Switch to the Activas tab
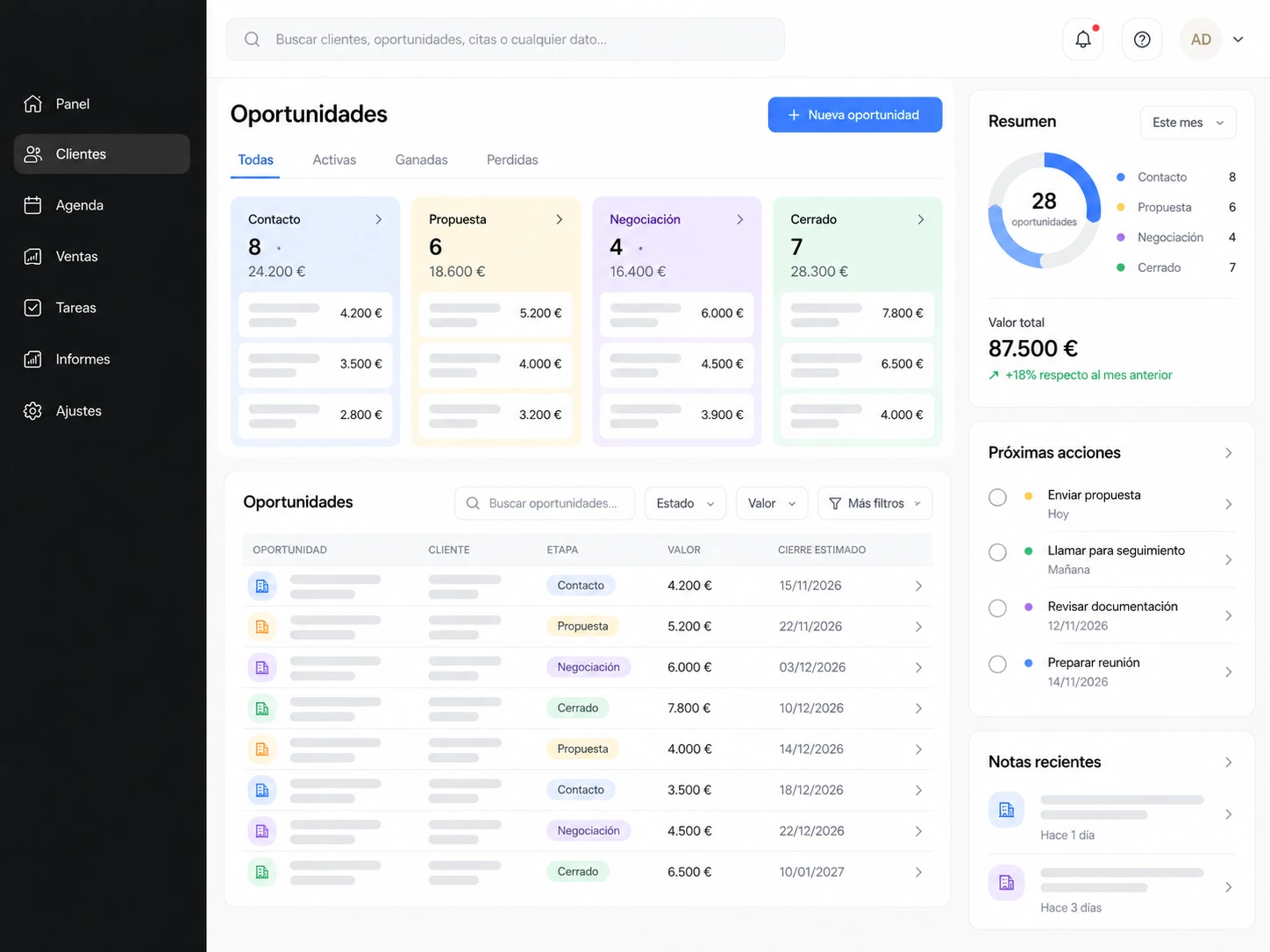The image size is (1270, 952). (334, 160)
